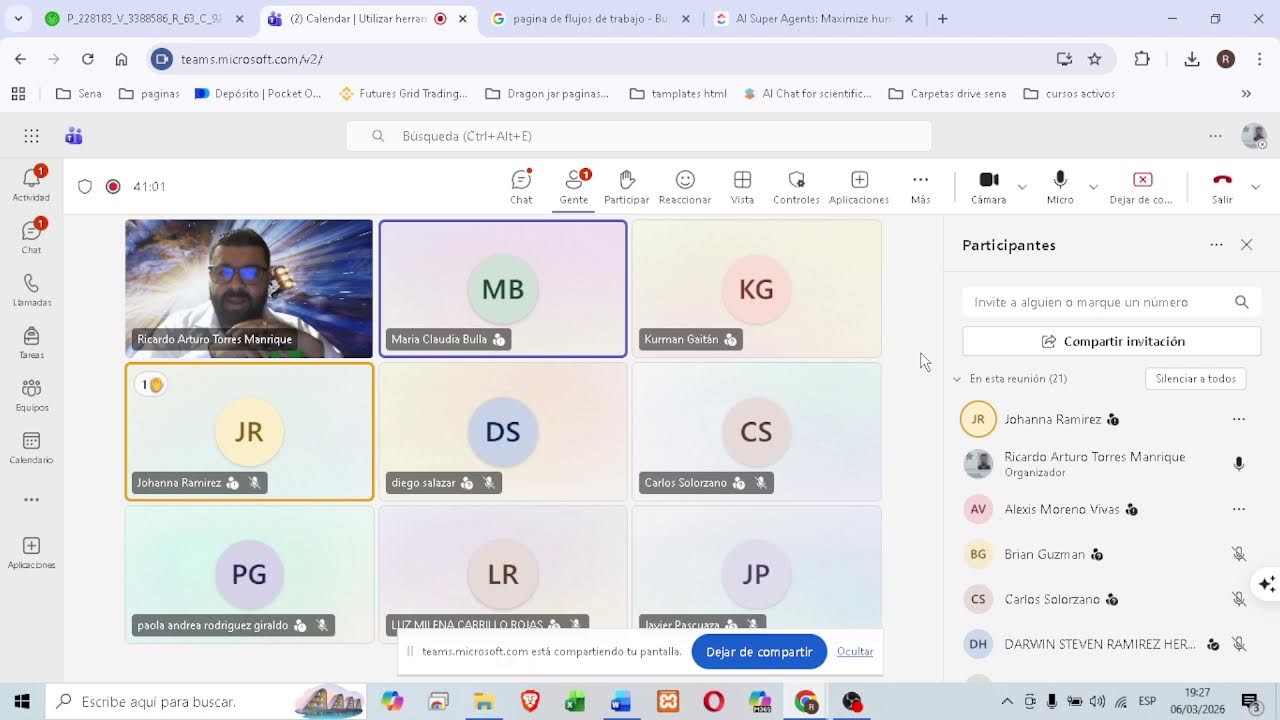Open browser extensions puzzle icon

tap(1142, 59)
